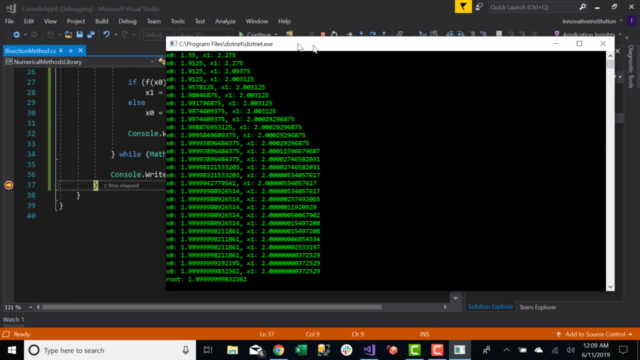
Task: Open the green Camtasia taskbar icon
Action: point(415,350)
